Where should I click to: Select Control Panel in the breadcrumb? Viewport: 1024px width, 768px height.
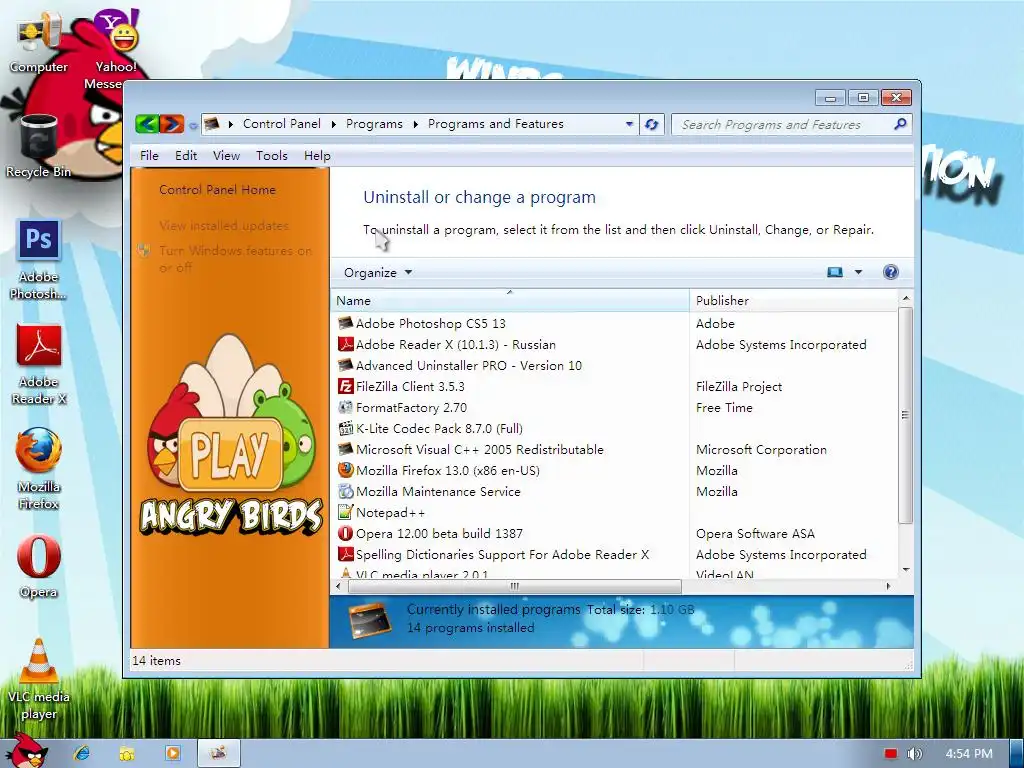(281, 124)
